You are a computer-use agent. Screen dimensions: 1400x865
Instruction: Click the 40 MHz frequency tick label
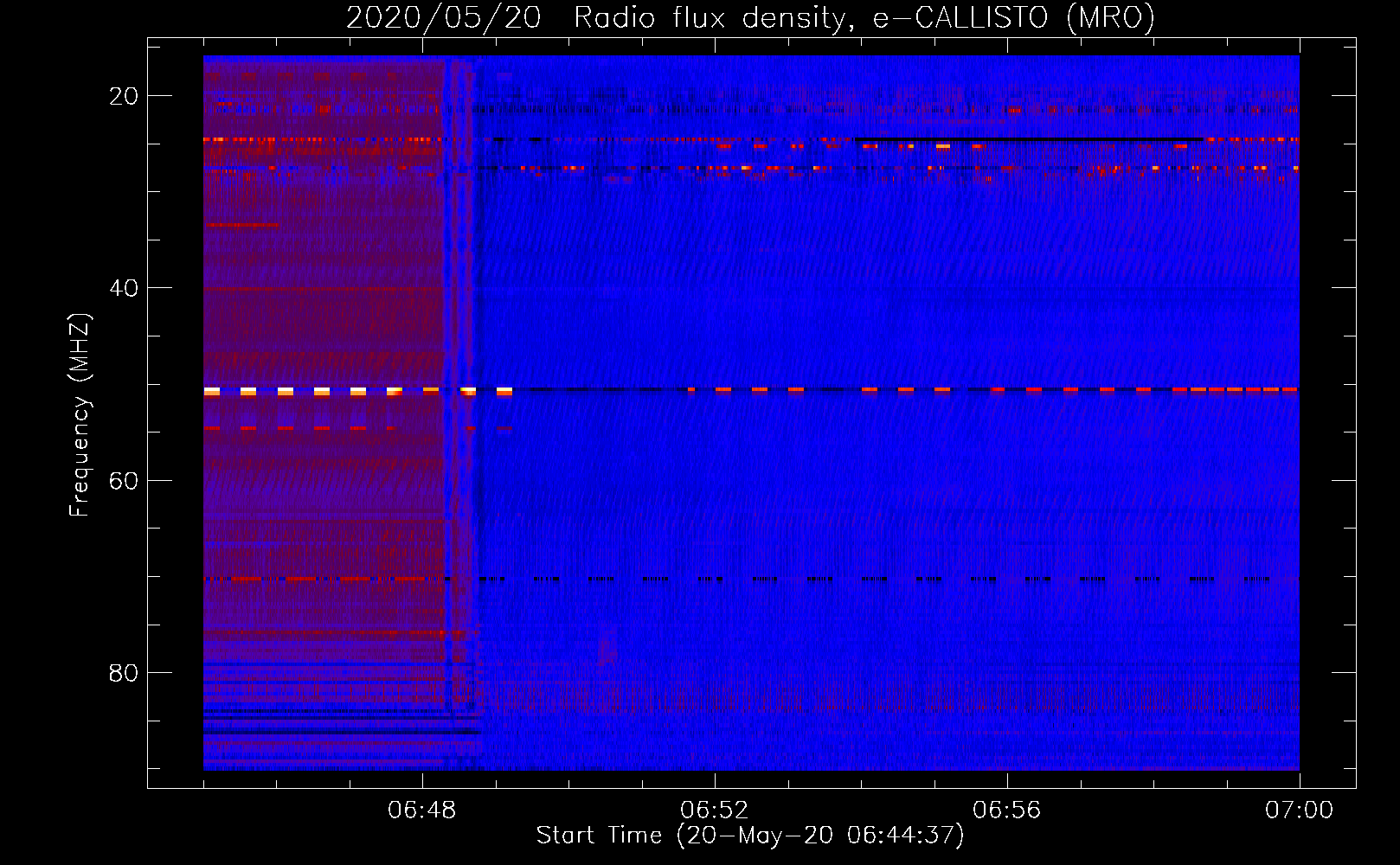124,288
